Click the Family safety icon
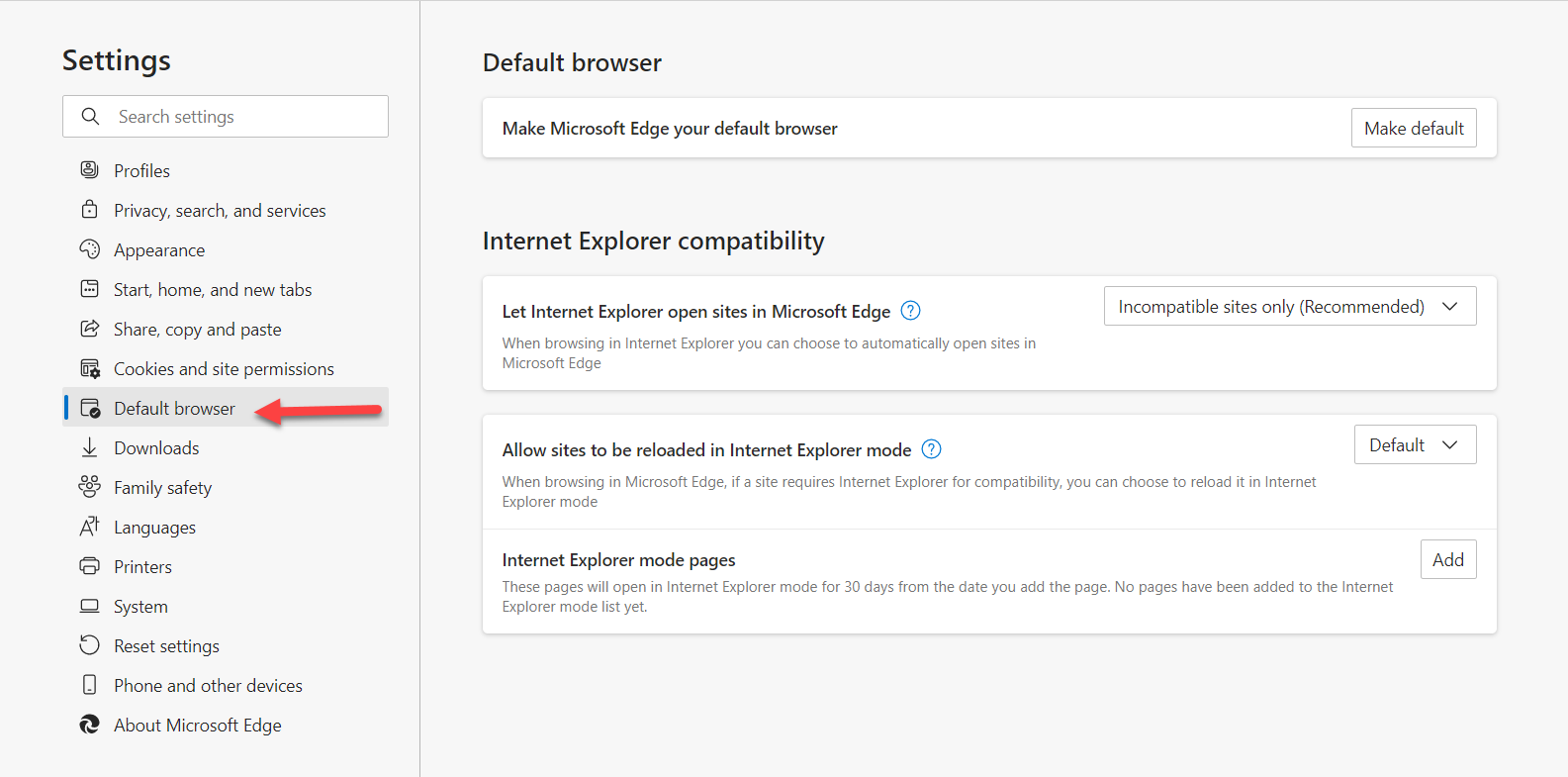 coord(89,487)
